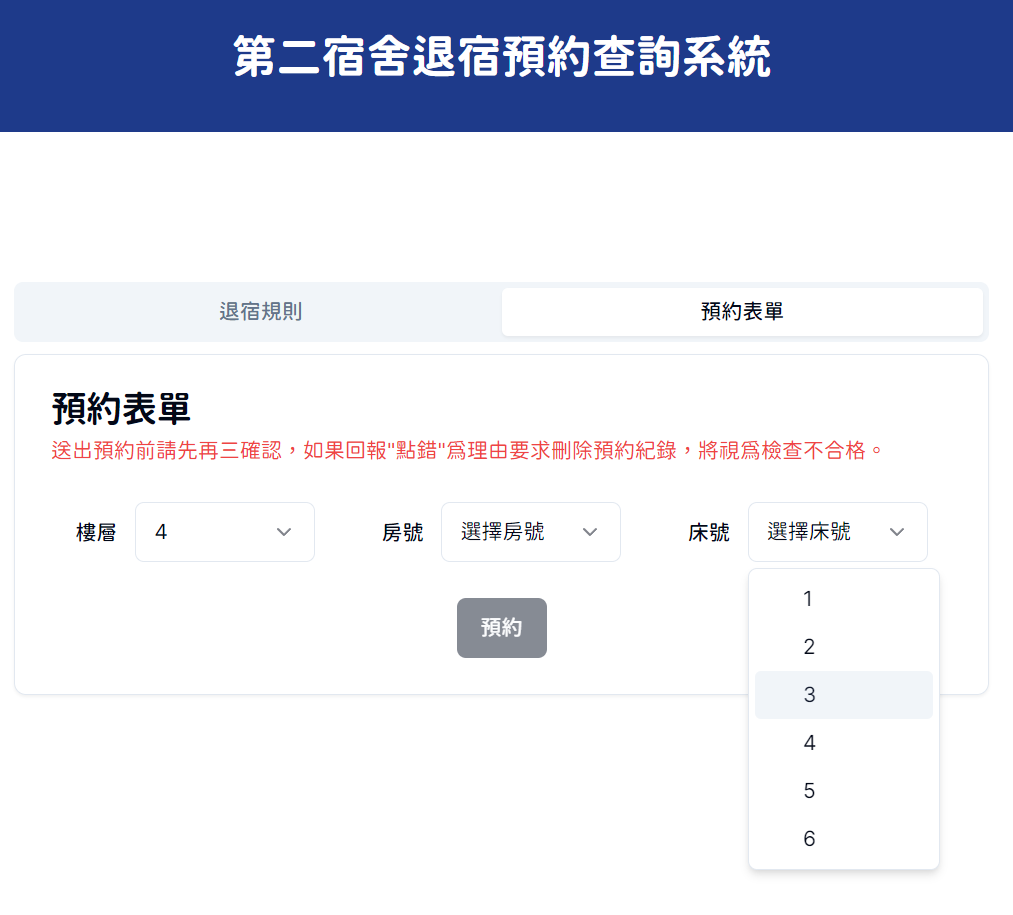Select bed number 4 from the list
The width and height of the screenshot is (1013, 915).
tap(843, 742)
